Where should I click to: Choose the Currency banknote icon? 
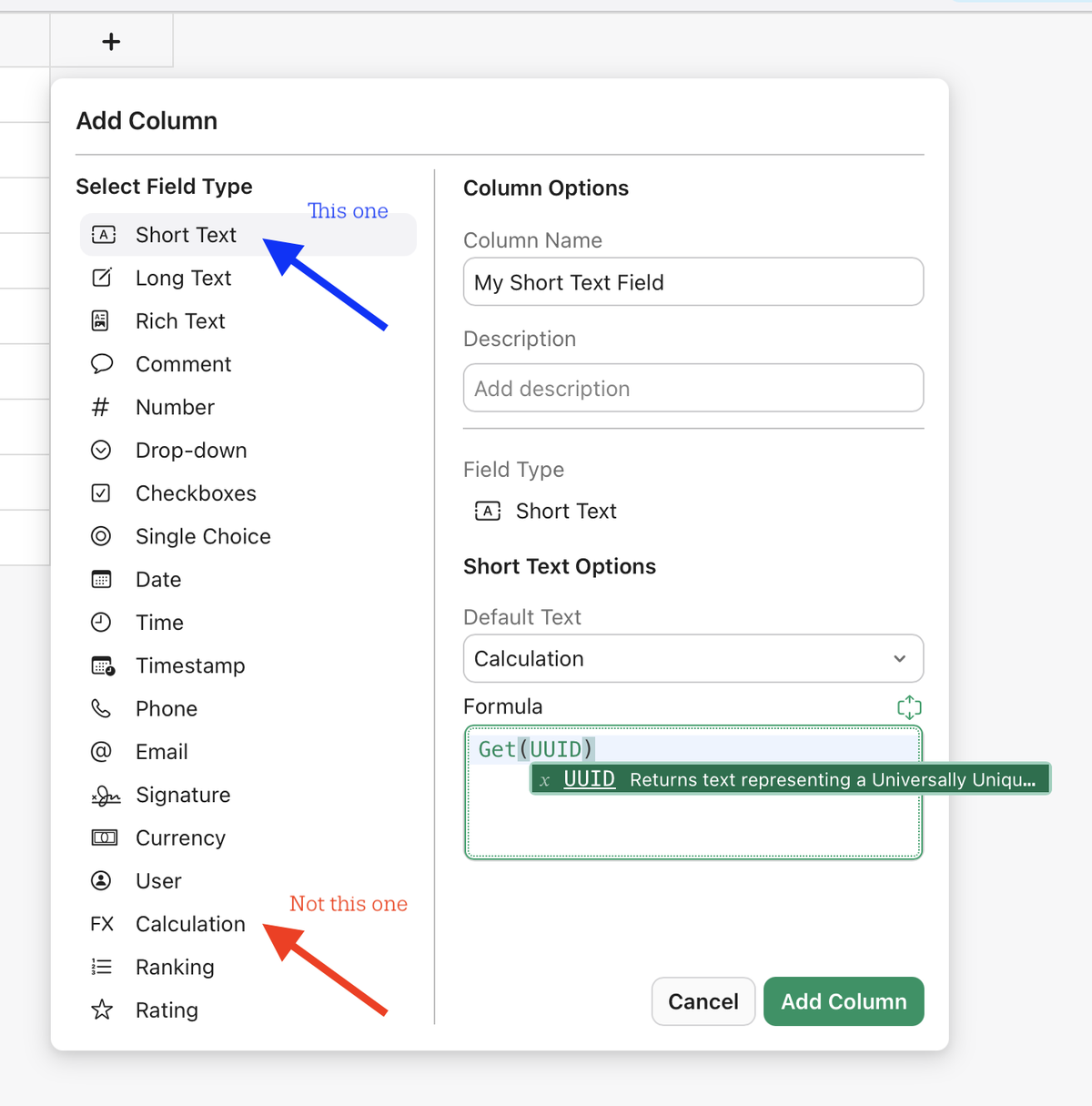pos(105,837)
